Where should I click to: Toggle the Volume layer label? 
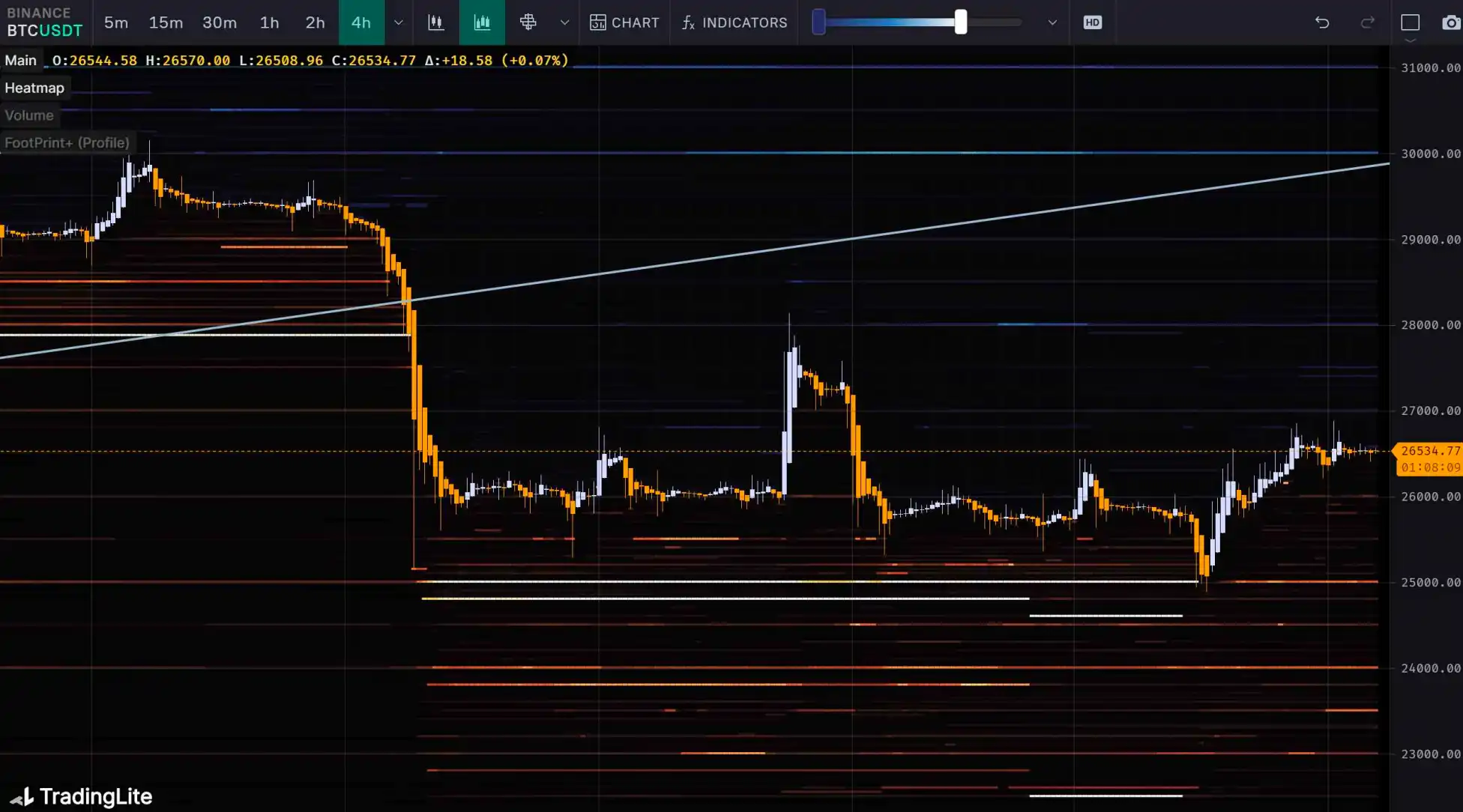click(29, 115)
